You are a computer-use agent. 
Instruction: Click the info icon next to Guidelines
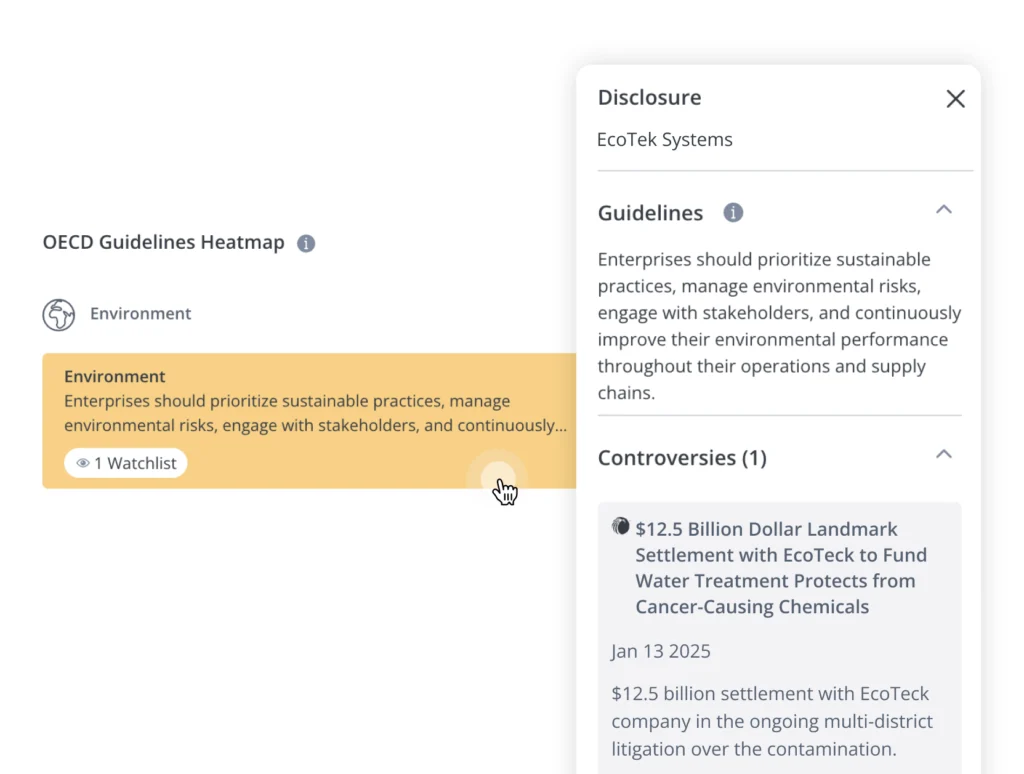pyautogui.click(x=733, y=213)
